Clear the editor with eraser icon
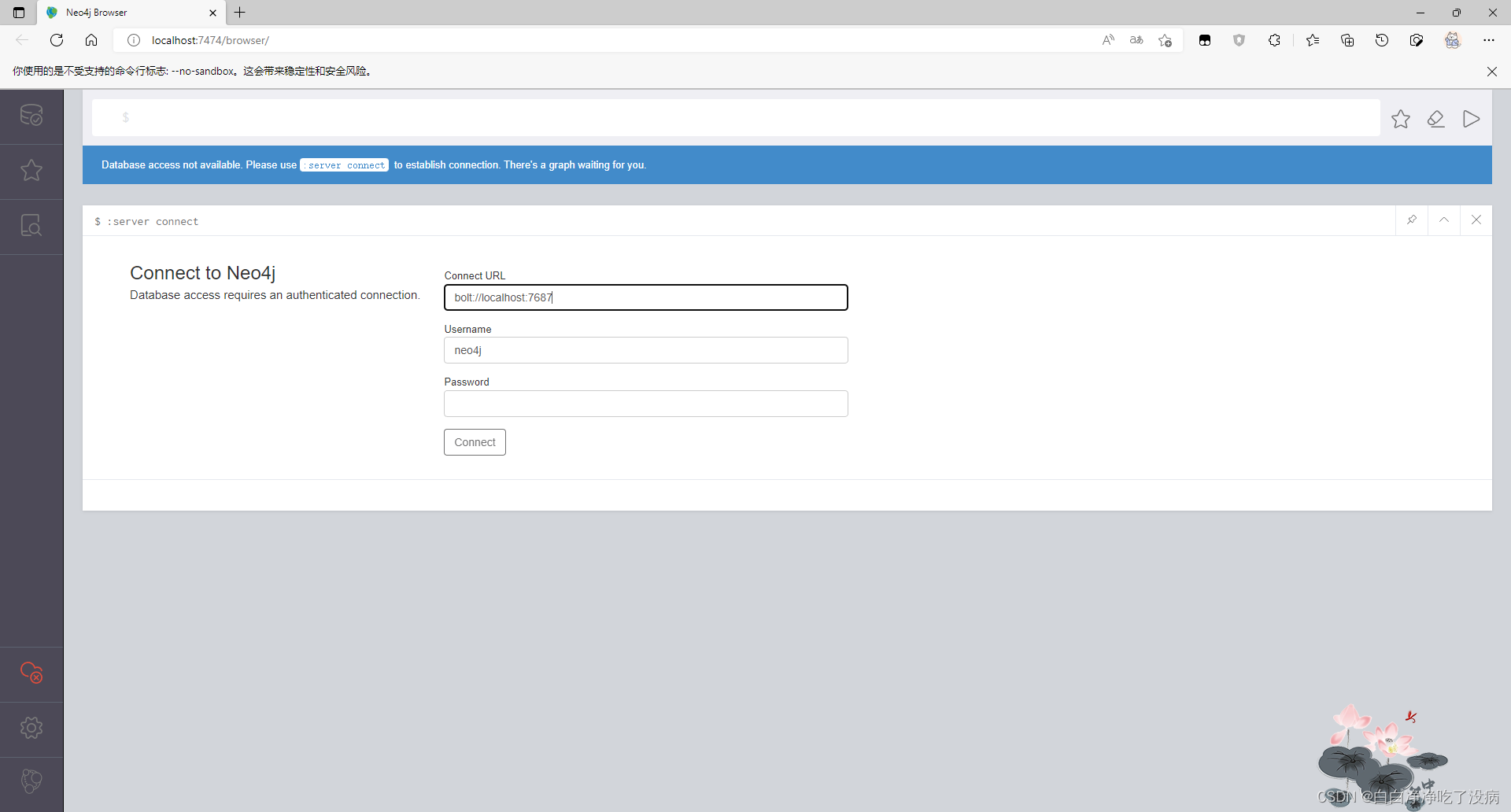Viewport: 1511px width, 812px height. (1436, 119)
